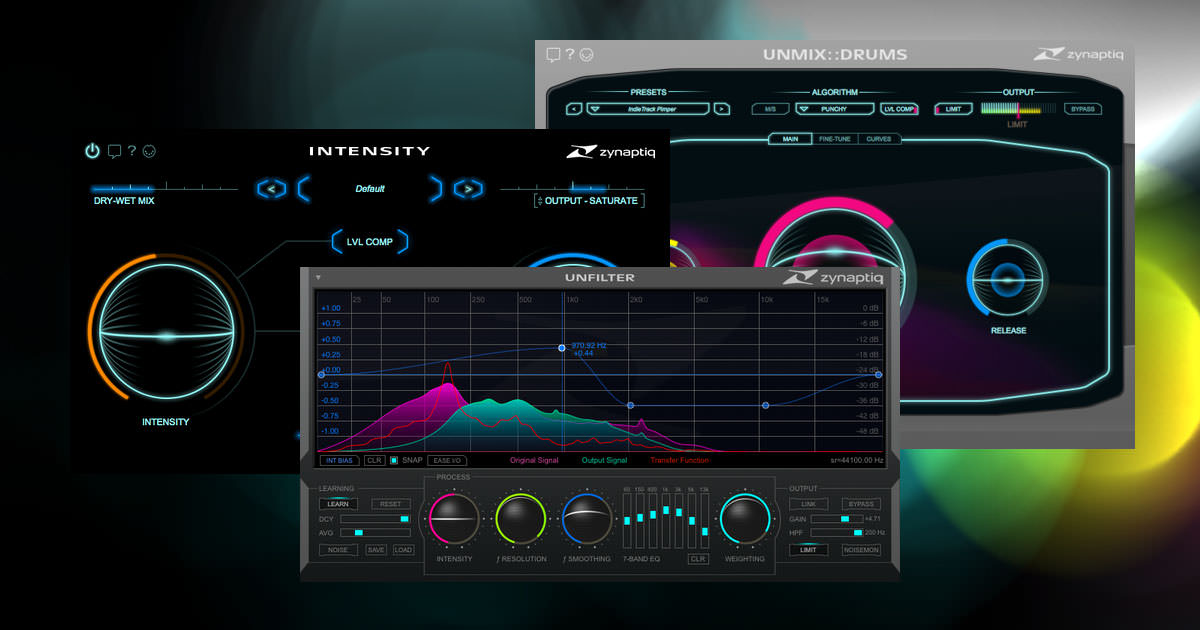Viewport: 1200px width, 630px height.
Task: Click the Intensity plugin MIDI face icon
Action: [x=150, y=151]
